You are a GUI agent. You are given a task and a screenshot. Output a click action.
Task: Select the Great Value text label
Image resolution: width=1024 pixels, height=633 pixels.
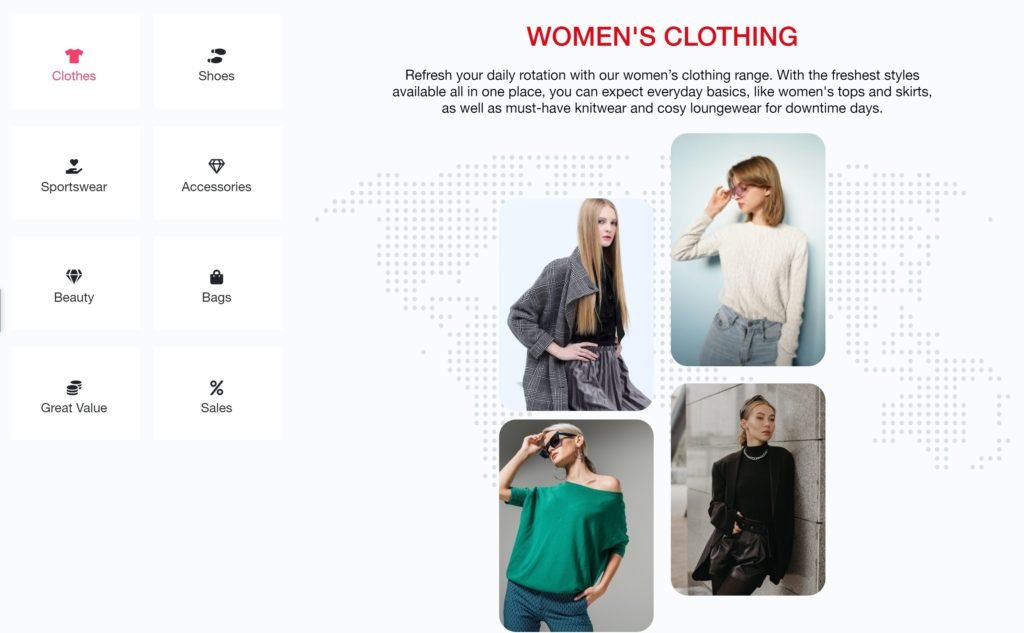(74, 408)
